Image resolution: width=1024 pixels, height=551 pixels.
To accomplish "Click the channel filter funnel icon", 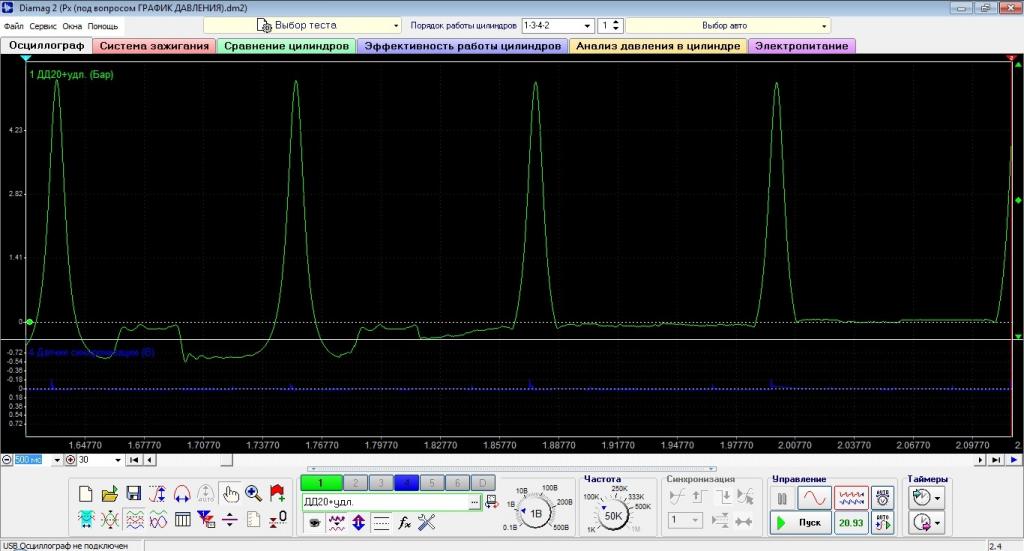I will pyautogui.click(x=206, y=520).
